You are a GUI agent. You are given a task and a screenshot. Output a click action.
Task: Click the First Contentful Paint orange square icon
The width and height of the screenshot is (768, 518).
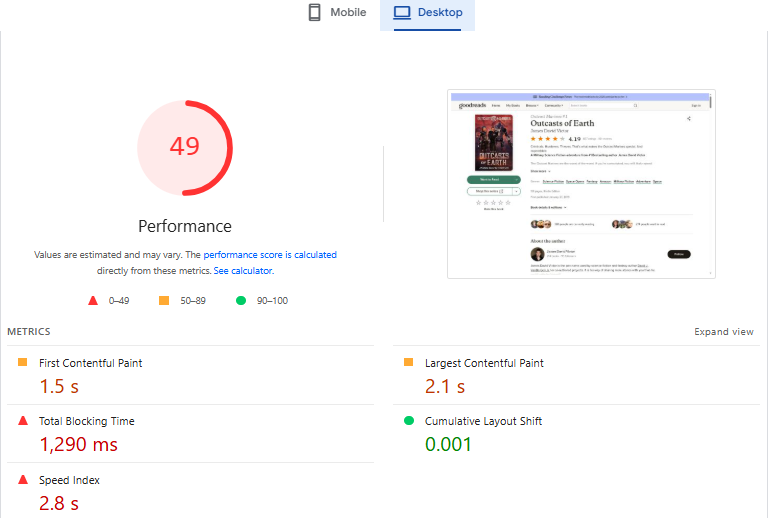coord(23,362)
